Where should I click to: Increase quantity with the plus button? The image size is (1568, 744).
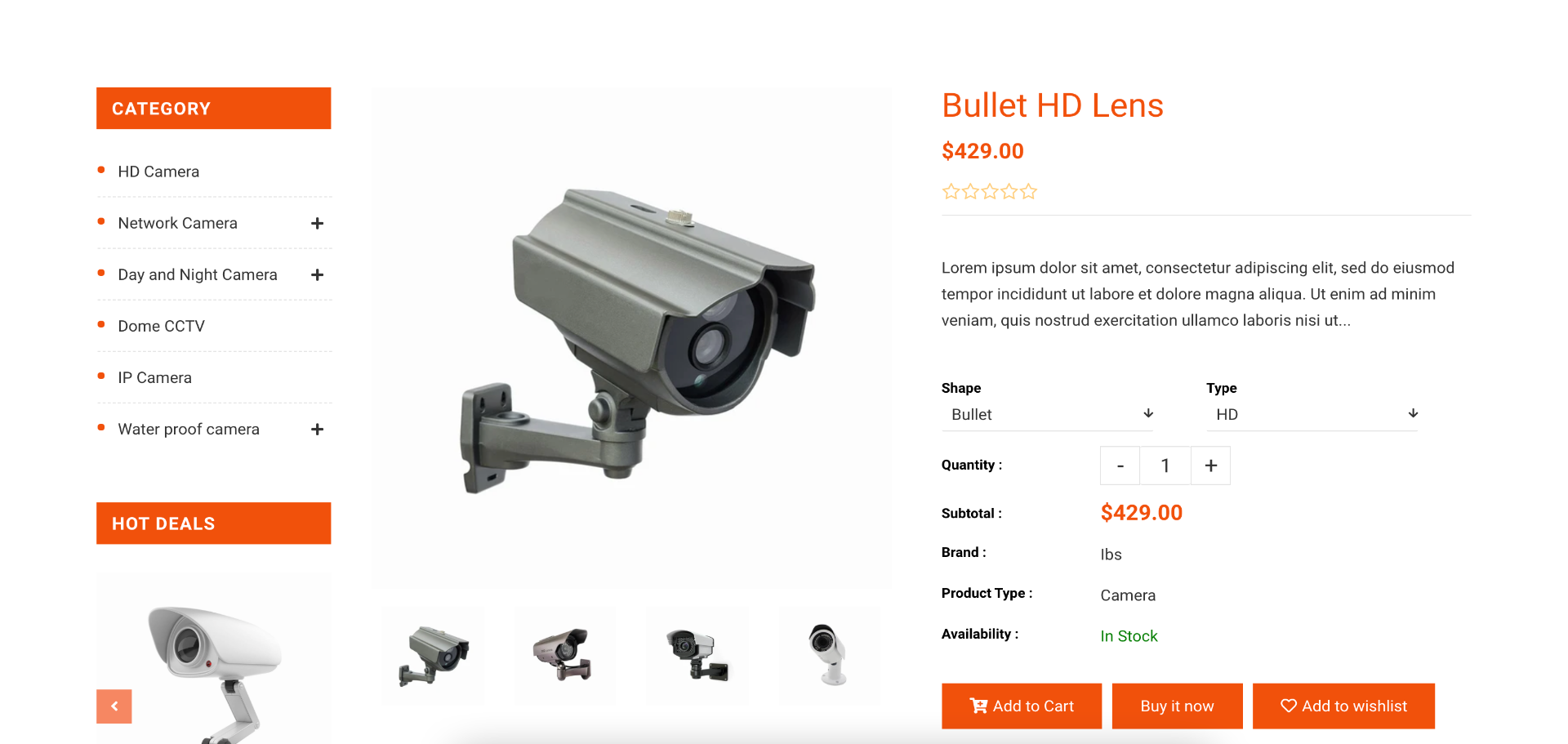click(x=1210, y=466)
